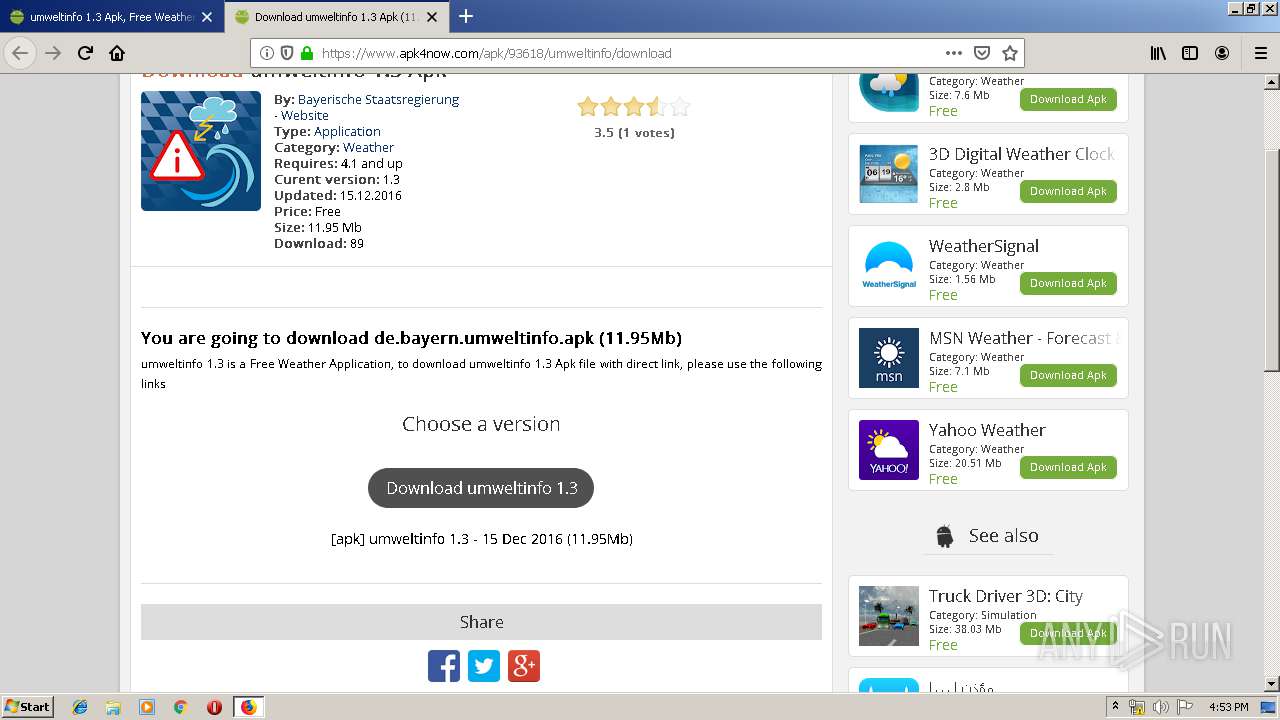Click the star rating widget

coord(634,107)
